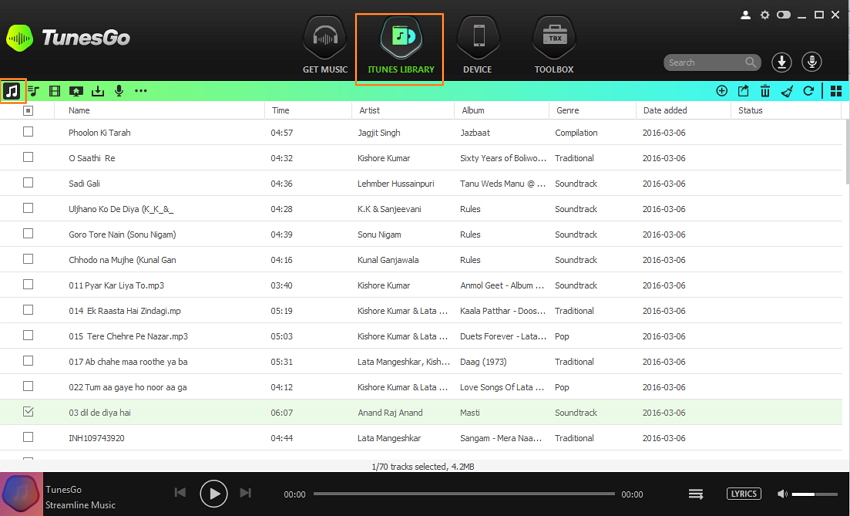The width and height of the screenshot is (850, 516).
Task: Check the box for Phoolon Ki Tarah
Action: [28, 132]
